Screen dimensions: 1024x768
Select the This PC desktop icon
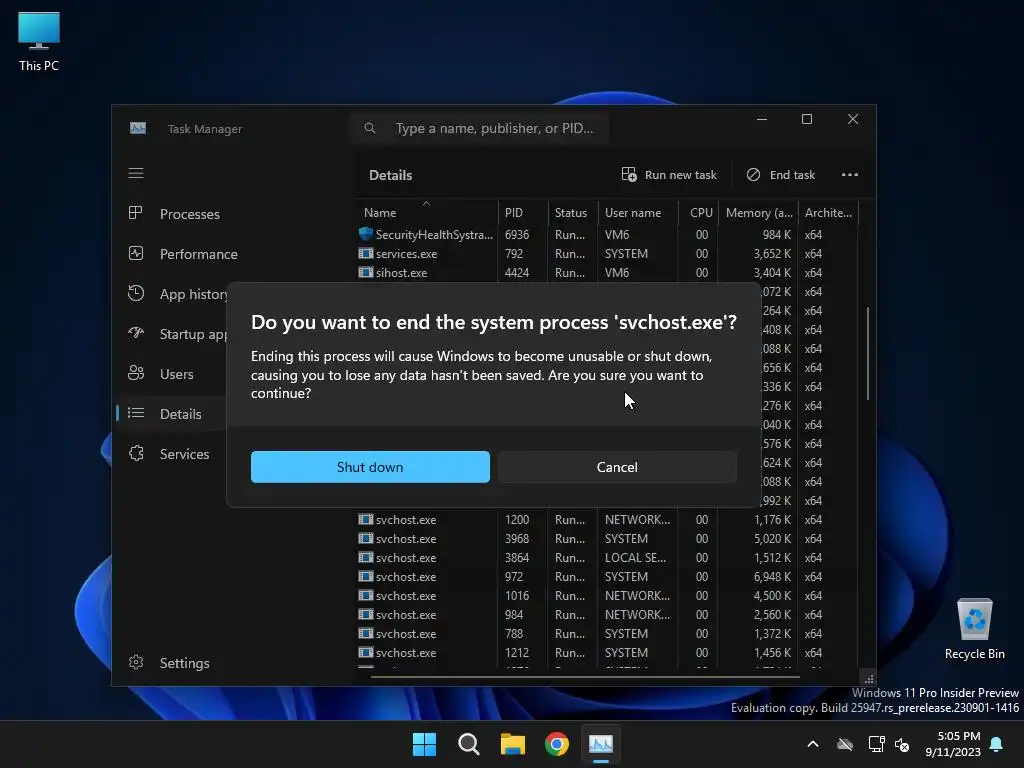coord(39,41)
